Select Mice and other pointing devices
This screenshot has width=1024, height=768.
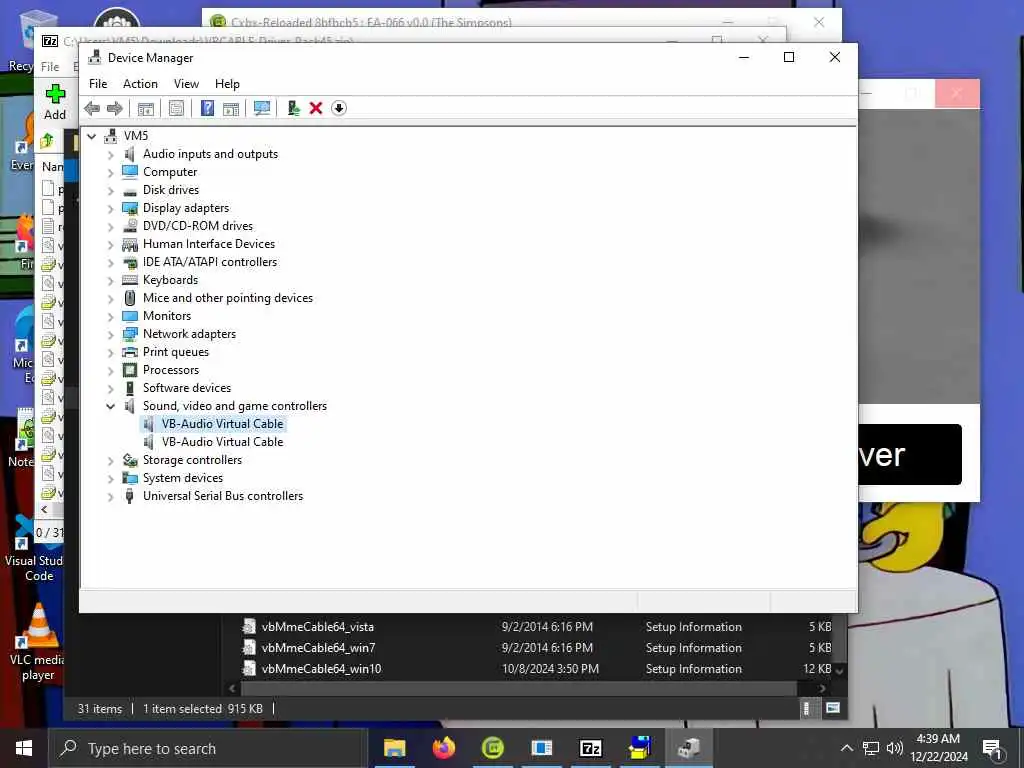coord(228,298)
